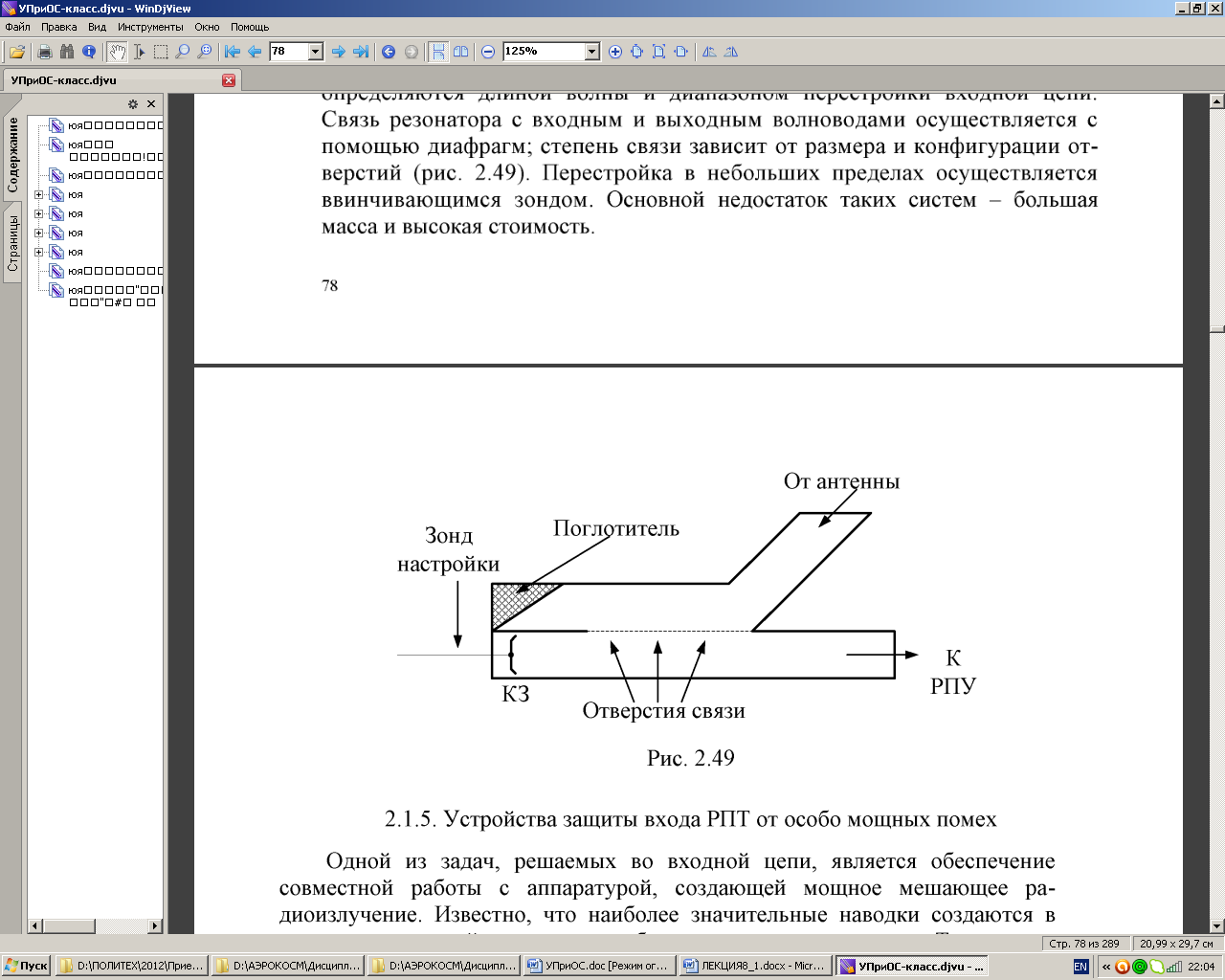Viewport: 1225px width, 980px height.
Task: Open the Инструменты menu
Action: coord(150,27)
